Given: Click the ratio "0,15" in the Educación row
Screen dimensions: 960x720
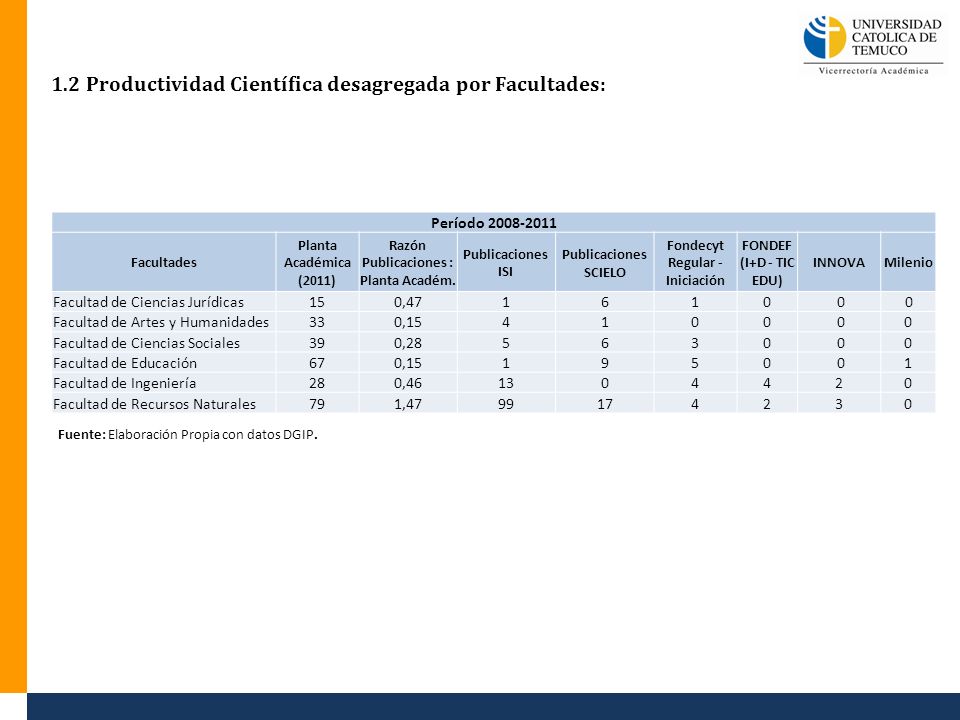Looking at the screenshot, I should point(408,363).
